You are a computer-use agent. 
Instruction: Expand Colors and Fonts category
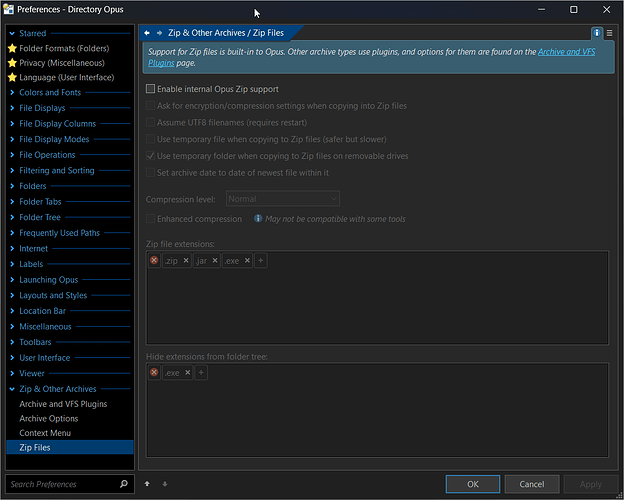(12, 92)
